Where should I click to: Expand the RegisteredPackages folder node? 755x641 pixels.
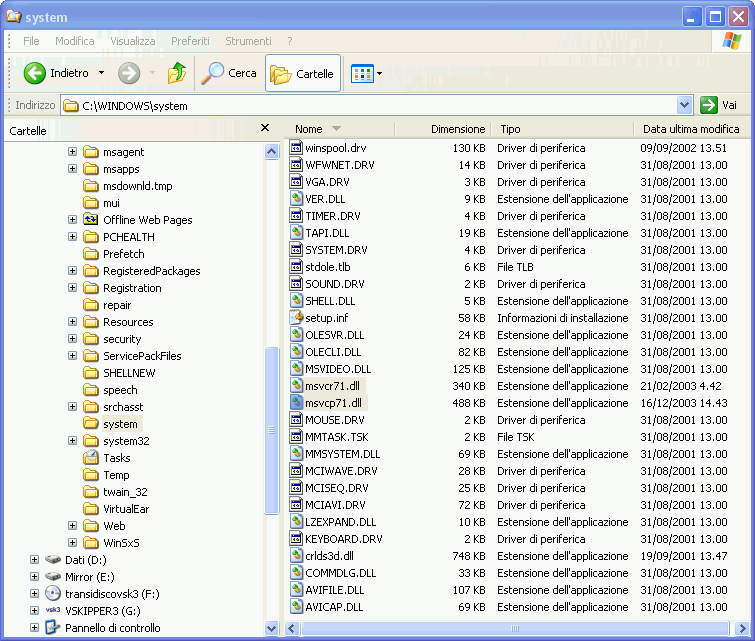tap(72, 271)
